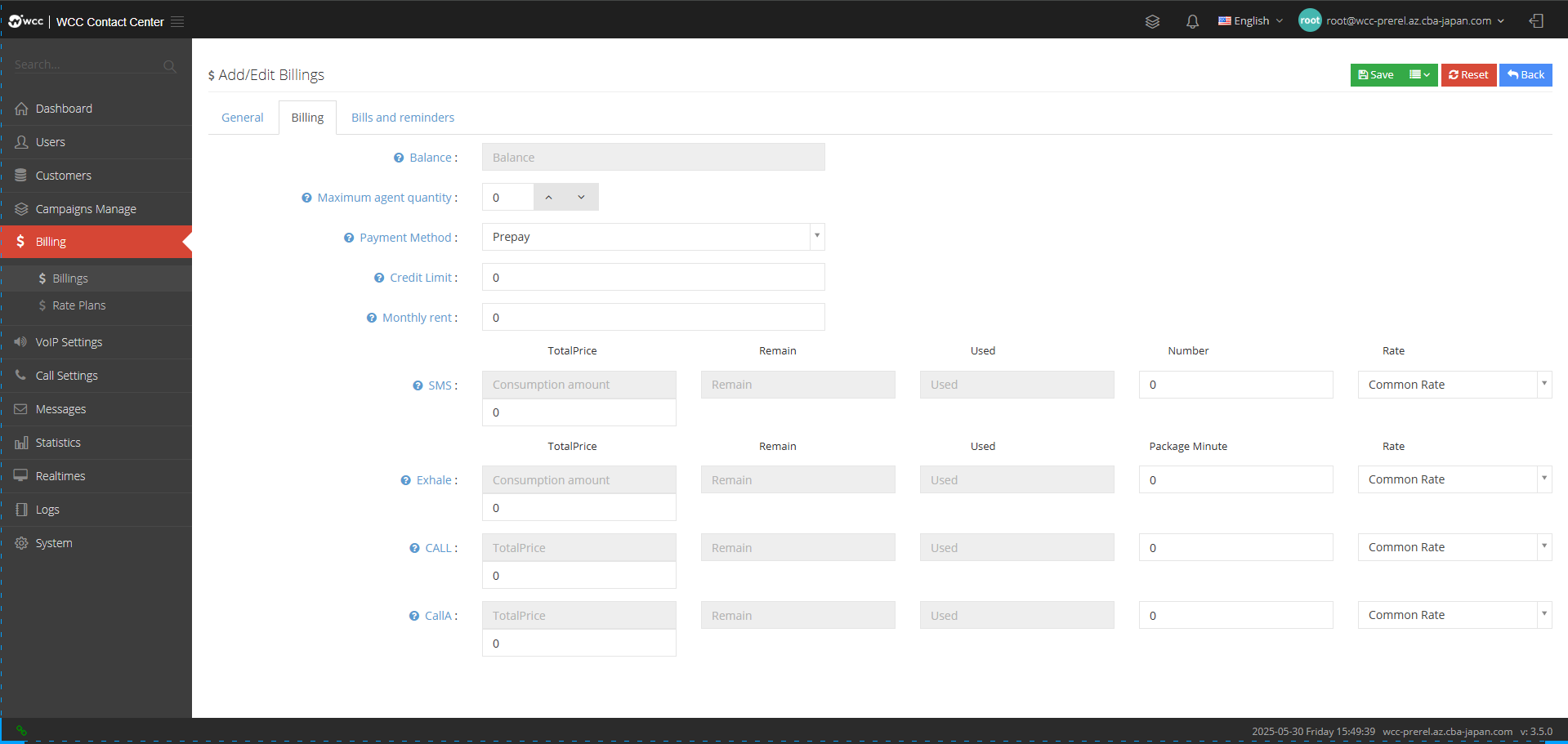Screen dimensions: 1568x744
Task: Select the Billing tab
Action: pyautogui.click(x=307, y=118)
